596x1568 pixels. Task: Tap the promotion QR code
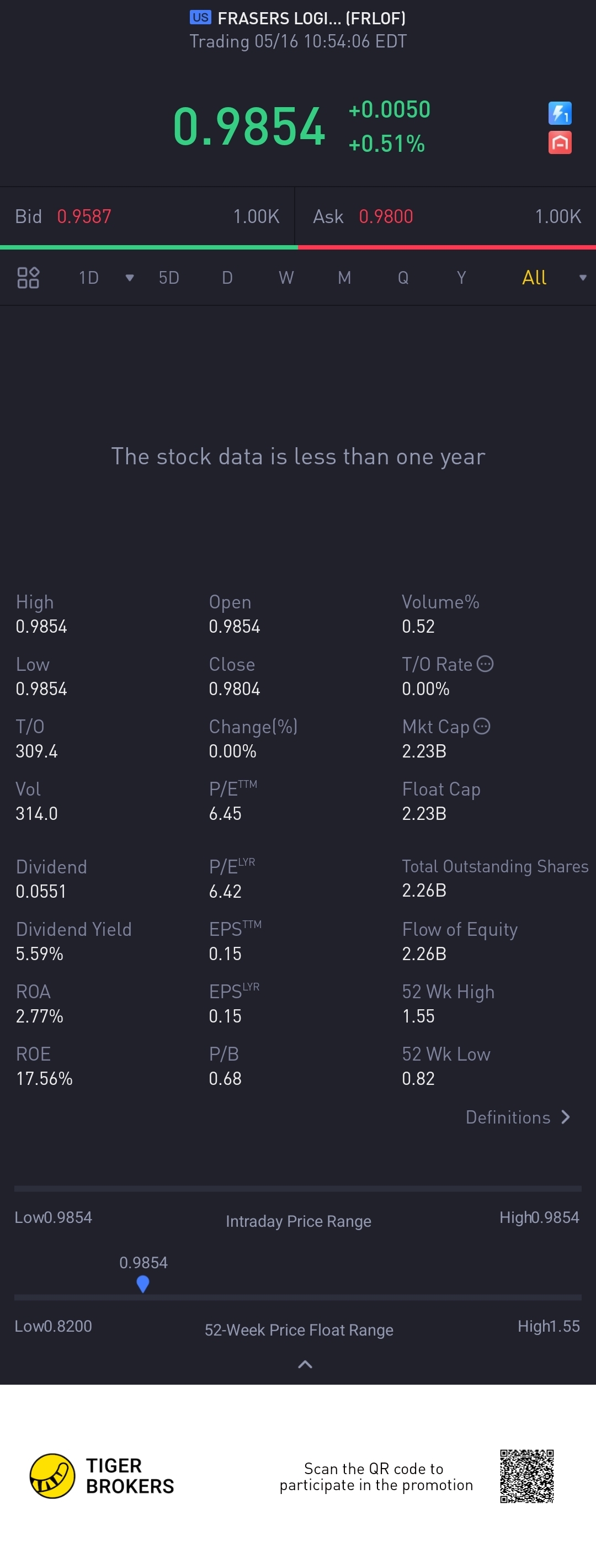pos(526,1476)
